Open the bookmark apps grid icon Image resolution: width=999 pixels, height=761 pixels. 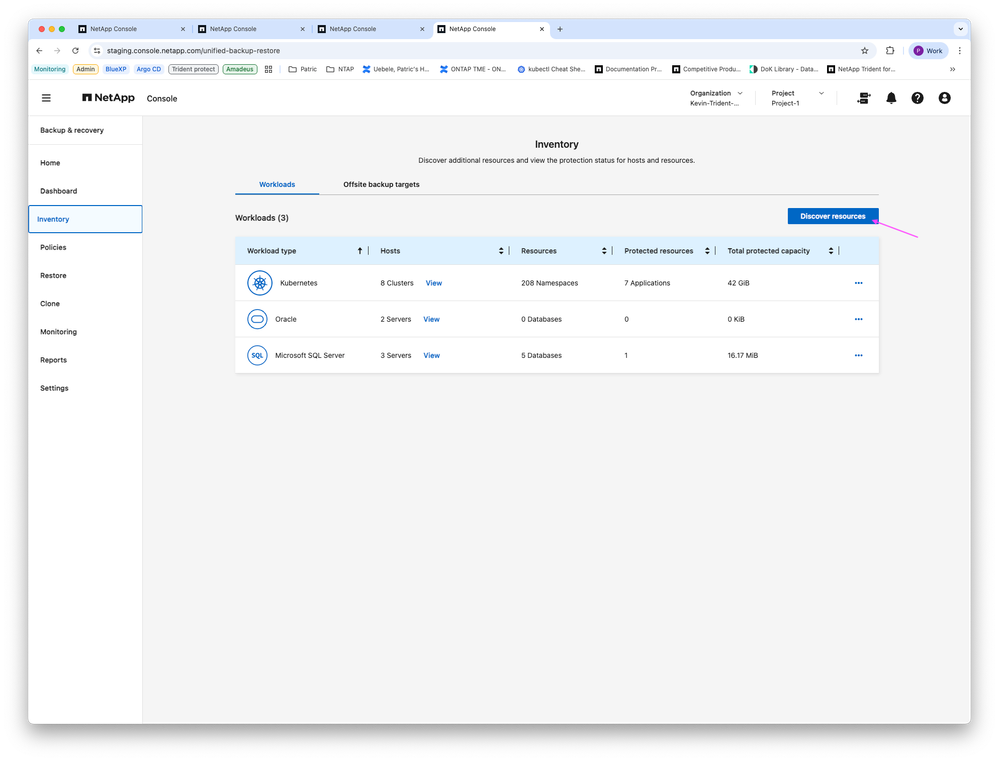point(268,69)
